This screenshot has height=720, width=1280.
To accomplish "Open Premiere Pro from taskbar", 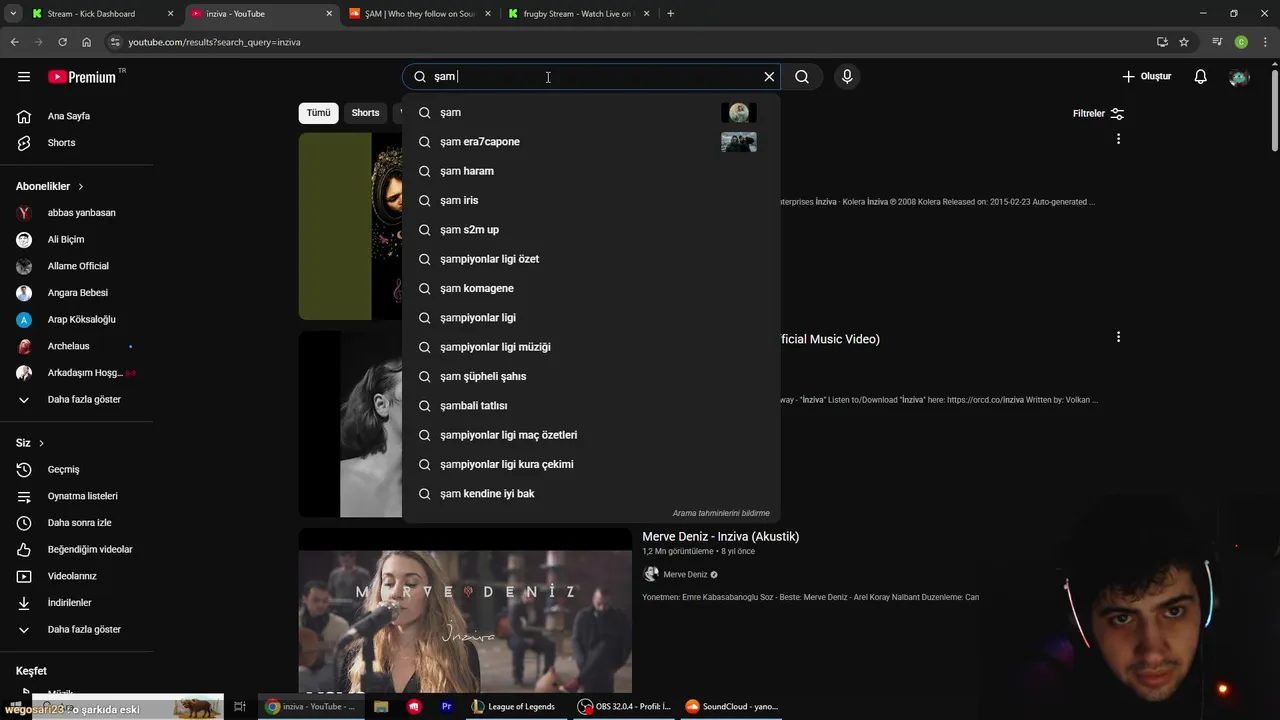I will 447,707.
